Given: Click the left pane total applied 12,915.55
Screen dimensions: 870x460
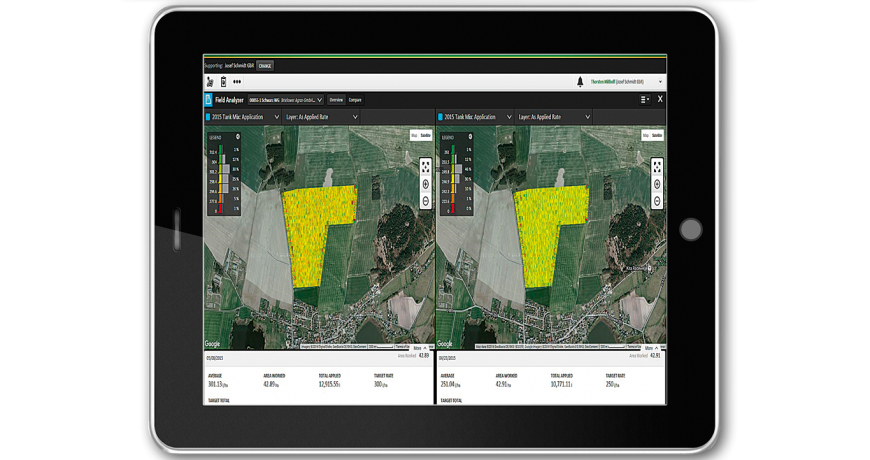Looking at the screenshot, I should pyautogui.click(x=330, y=385).
